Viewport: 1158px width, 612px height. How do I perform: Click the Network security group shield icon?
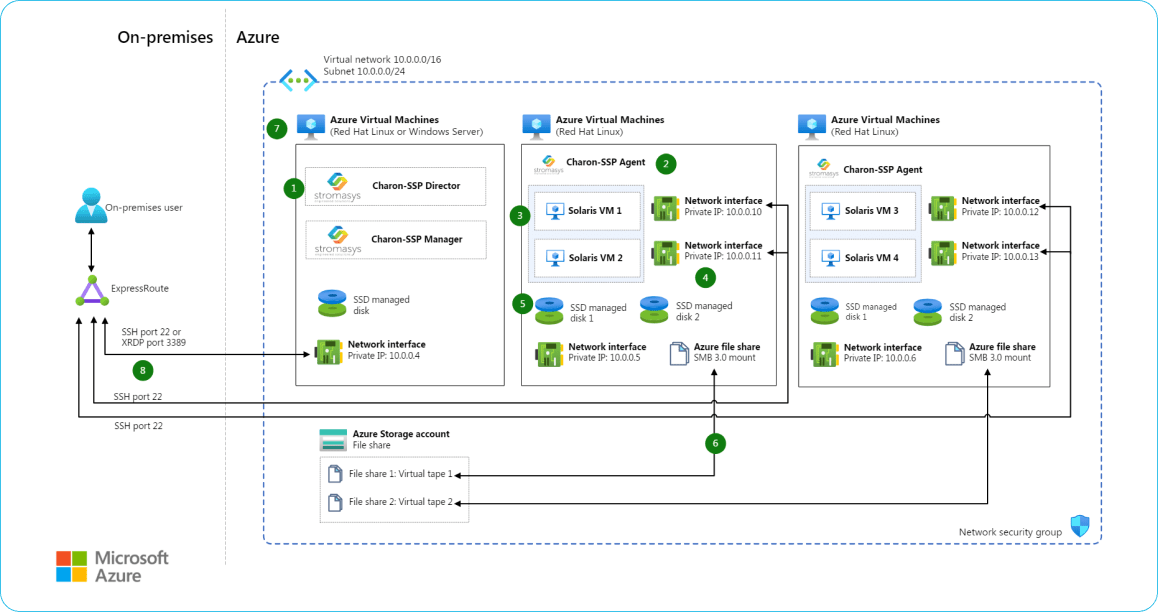pyautogui.click(x=1080, y=526)
